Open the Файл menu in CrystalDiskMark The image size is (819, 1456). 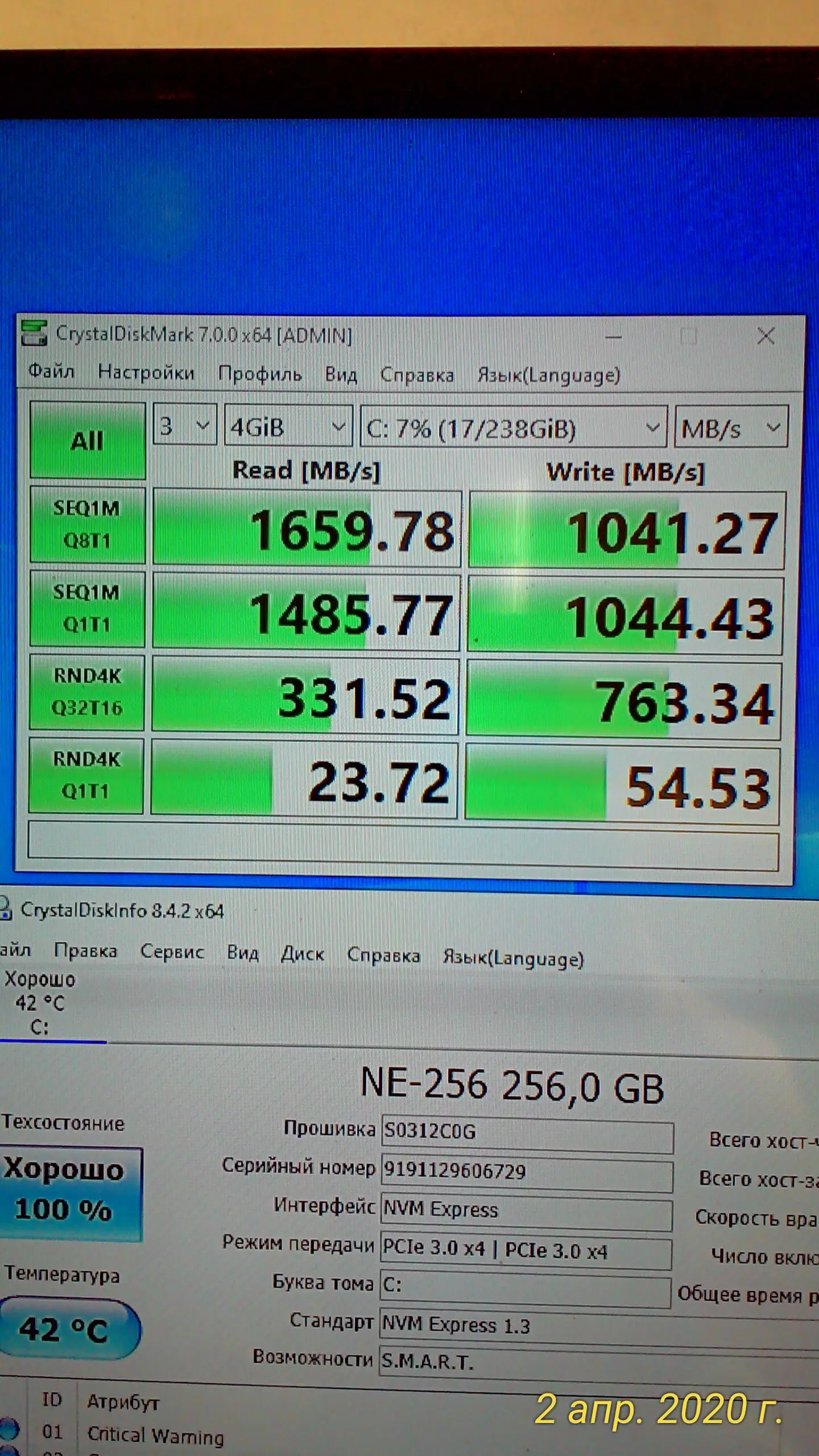(51, 371)
